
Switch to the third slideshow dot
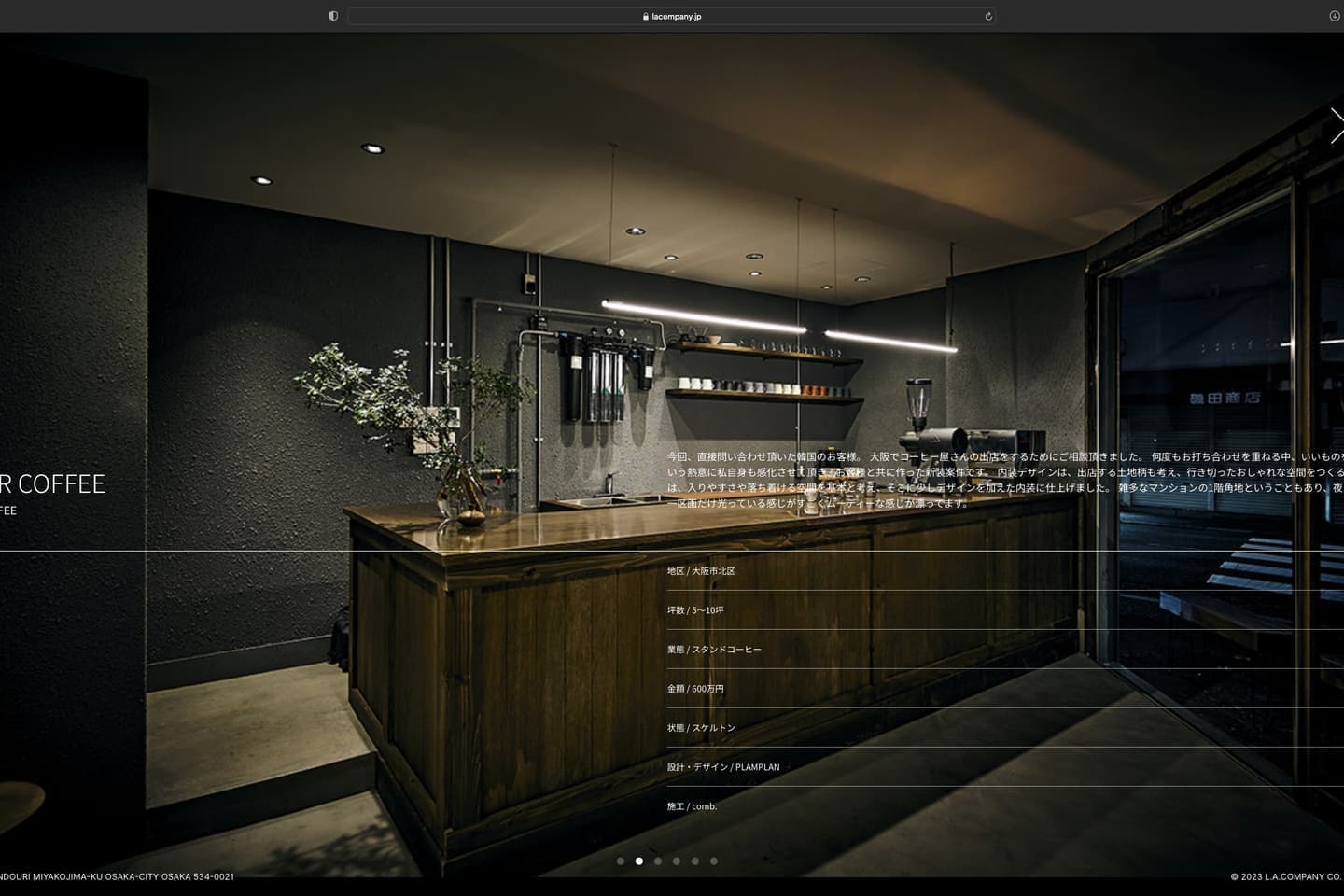tap(658, 861)
